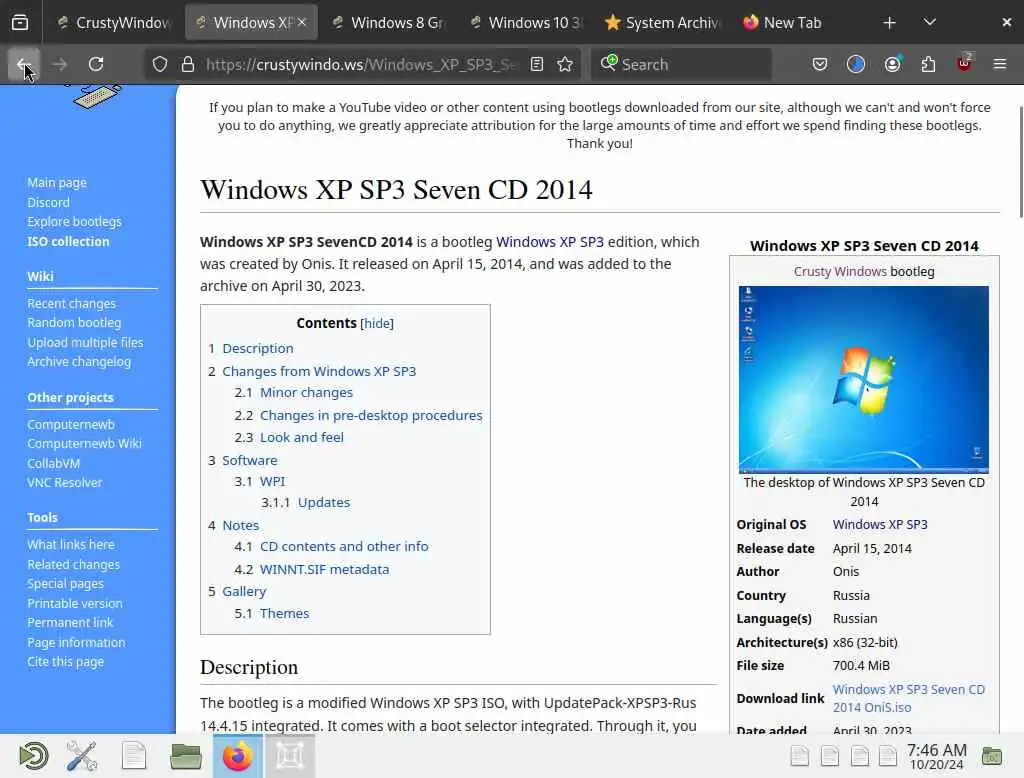The image size is (1024, 778).
Task: Open Windows XP SP3 link in infobox
Action: [880, 525]
